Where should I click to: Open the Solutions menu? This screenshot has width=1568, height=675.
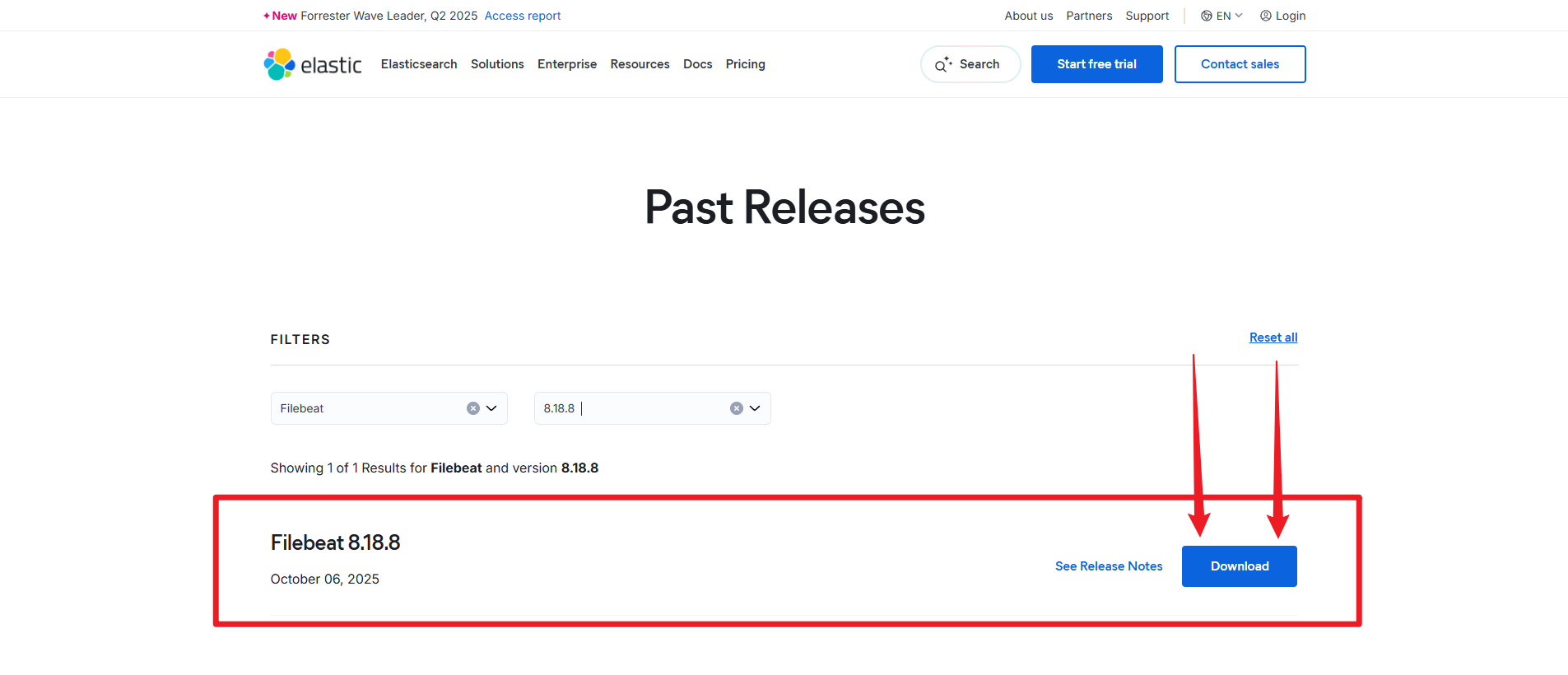(x=497, y=64)
